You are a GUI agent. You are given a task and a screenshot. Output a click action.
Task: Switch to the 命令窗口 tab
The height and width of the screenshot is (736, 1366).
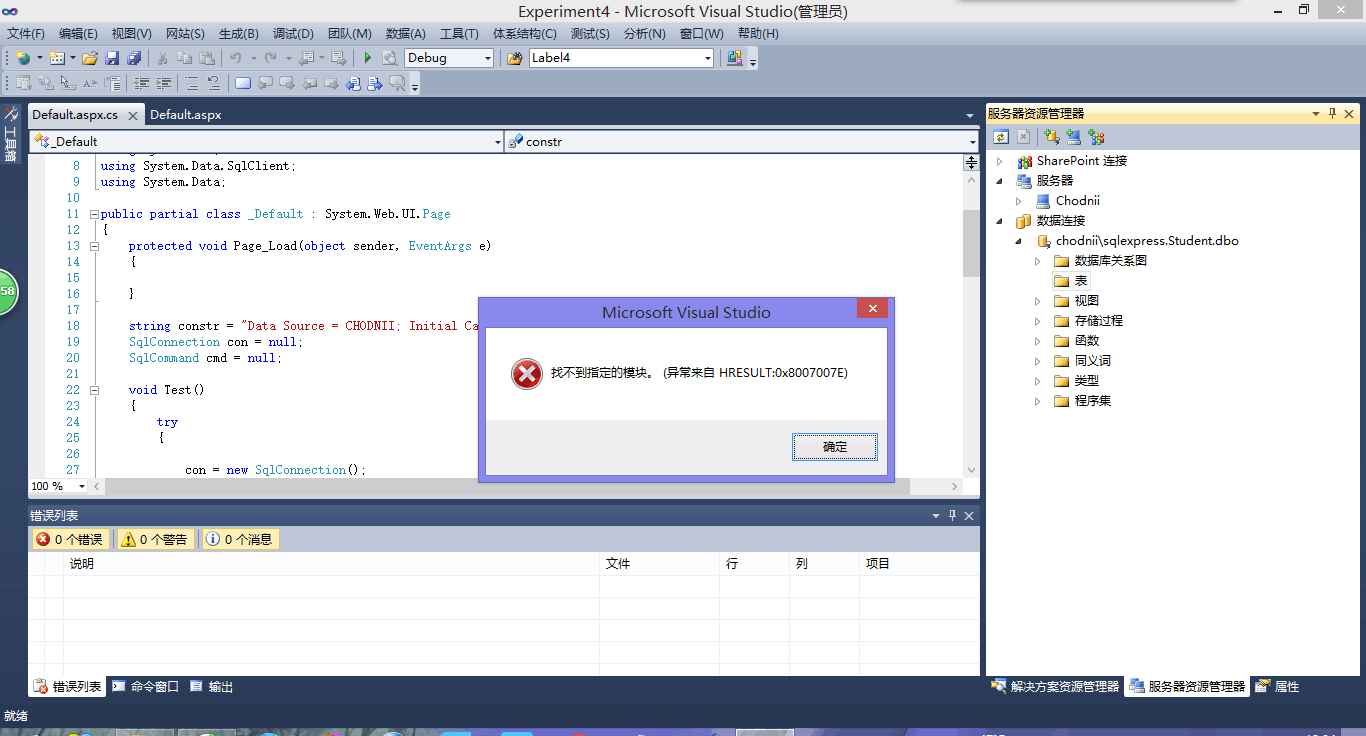[x=146, y=687]
